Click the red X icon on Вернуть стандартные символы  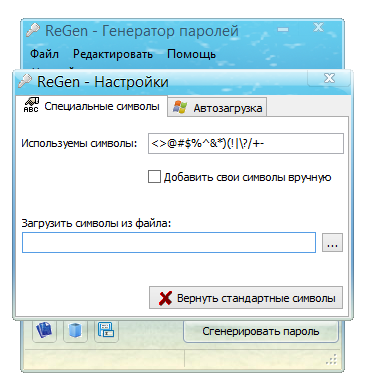pos(165,298)
